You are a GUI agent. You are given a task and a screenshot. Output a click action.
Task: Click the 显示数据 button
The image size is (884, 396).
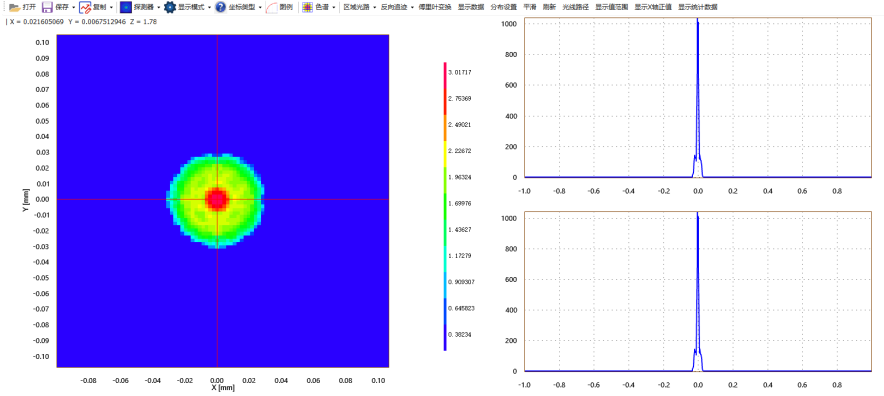coord(471,7)
